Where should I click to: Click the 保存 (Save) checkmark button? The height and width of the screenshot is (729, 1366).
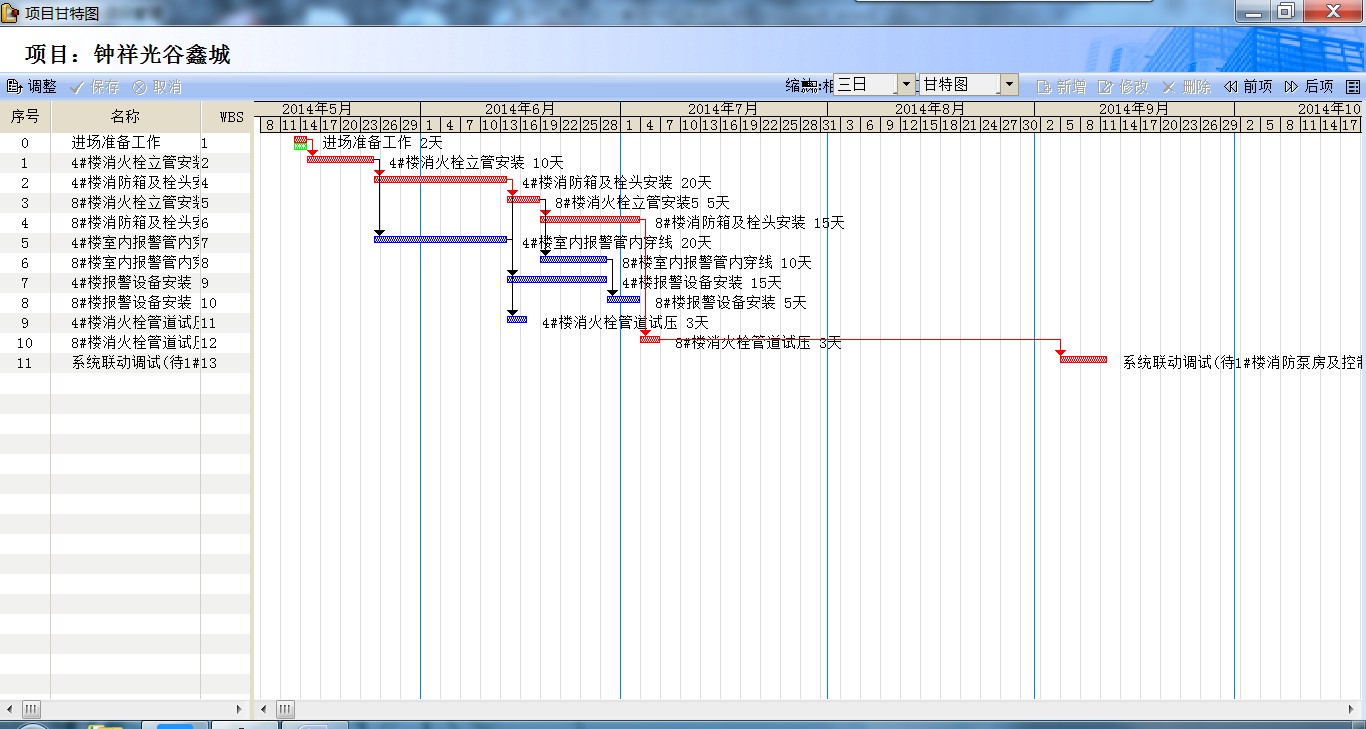tap(95, 87)
